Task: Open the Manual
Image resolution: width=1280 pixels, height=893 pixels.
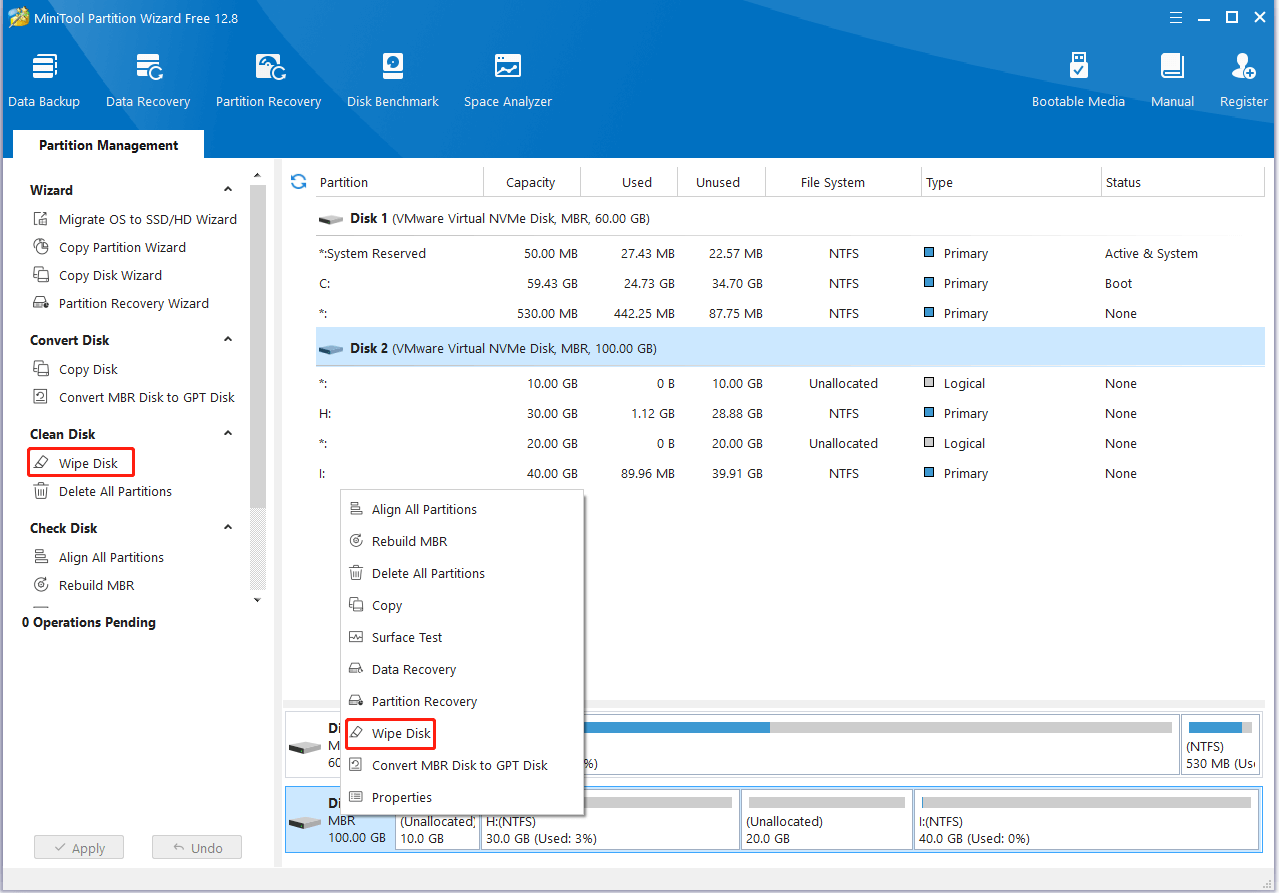Action: pyautogui.click(x=1172, y=81)
